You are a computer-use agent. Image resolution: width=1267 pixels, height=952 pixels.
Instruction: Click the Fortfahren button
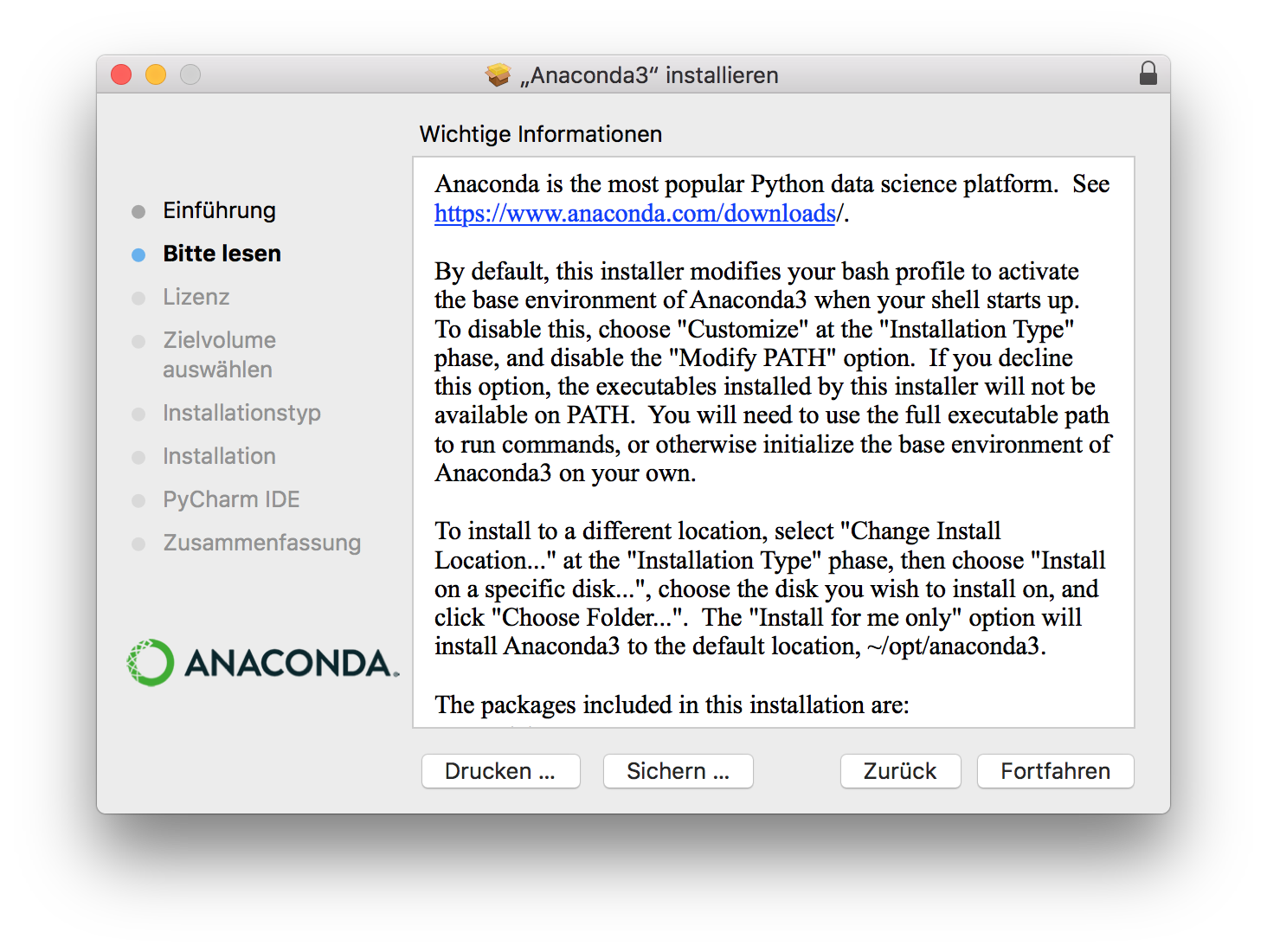1055,771
